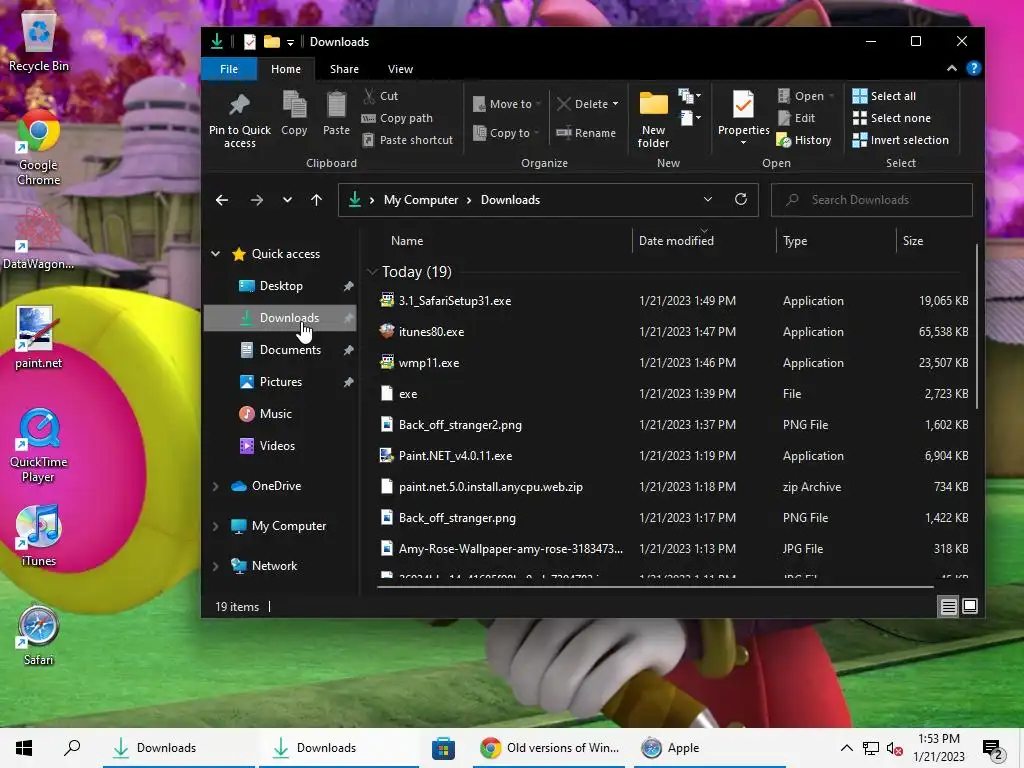Minimize the ribbon with the chevron
The image size is (1024, 768).
(952, 69)
